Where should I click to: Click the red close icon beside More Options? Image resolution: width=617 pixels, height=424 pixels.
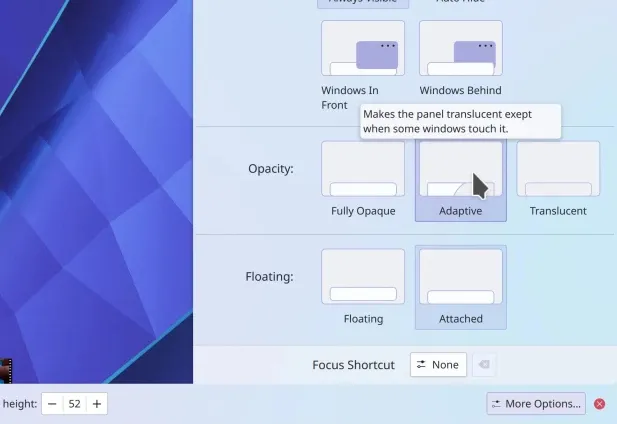600,404
